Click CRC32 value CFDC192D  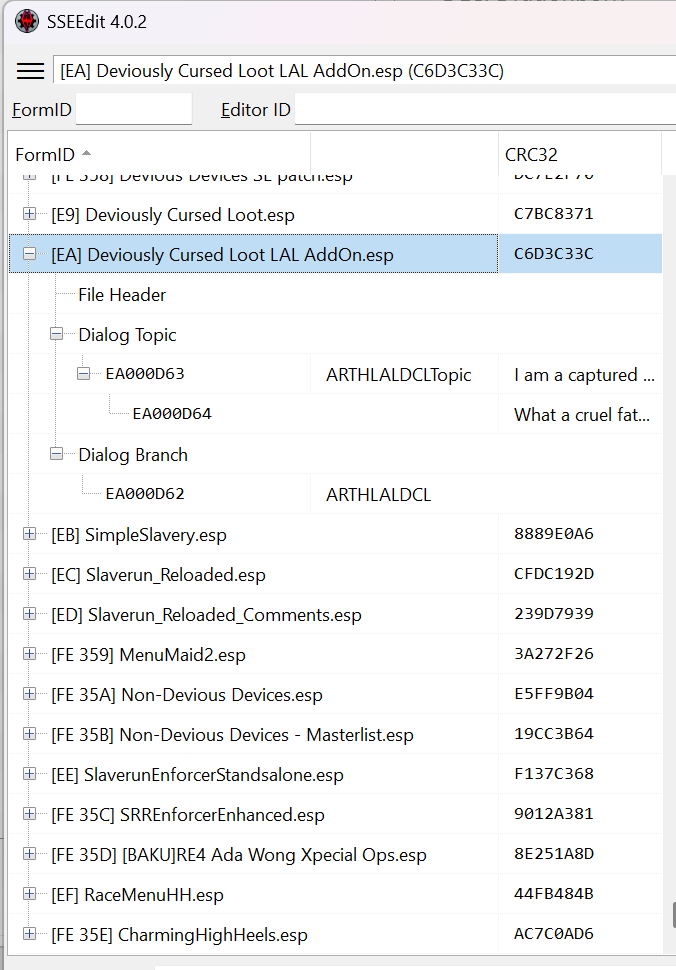pos(554,573)
